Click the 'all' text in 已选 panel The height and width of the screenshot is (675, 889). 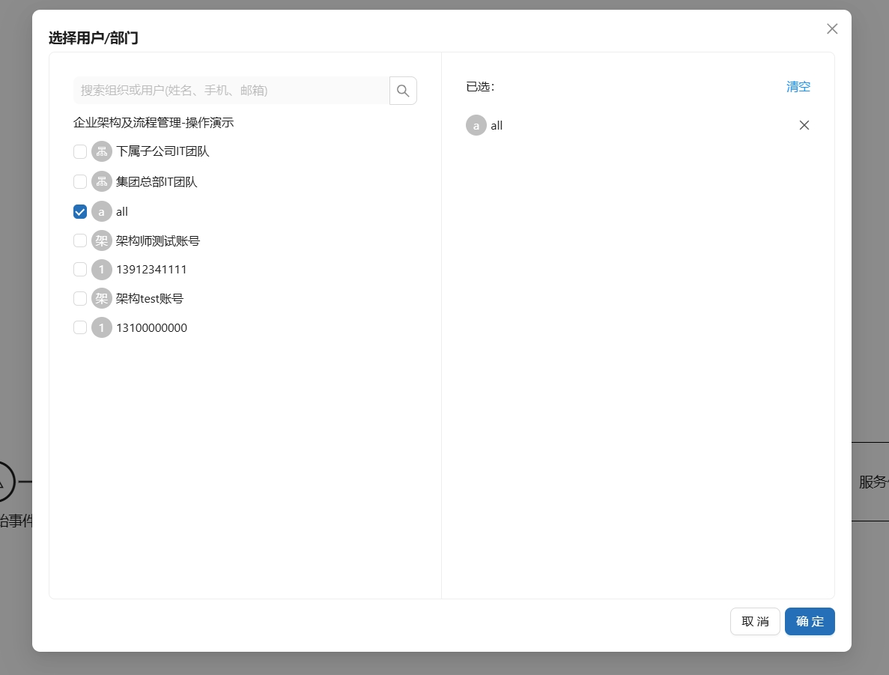pyautogui.click(x=497, y=125)
